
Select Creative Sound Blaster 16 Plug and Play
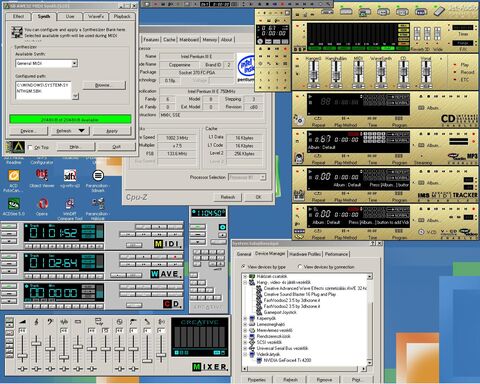(300, 294)
